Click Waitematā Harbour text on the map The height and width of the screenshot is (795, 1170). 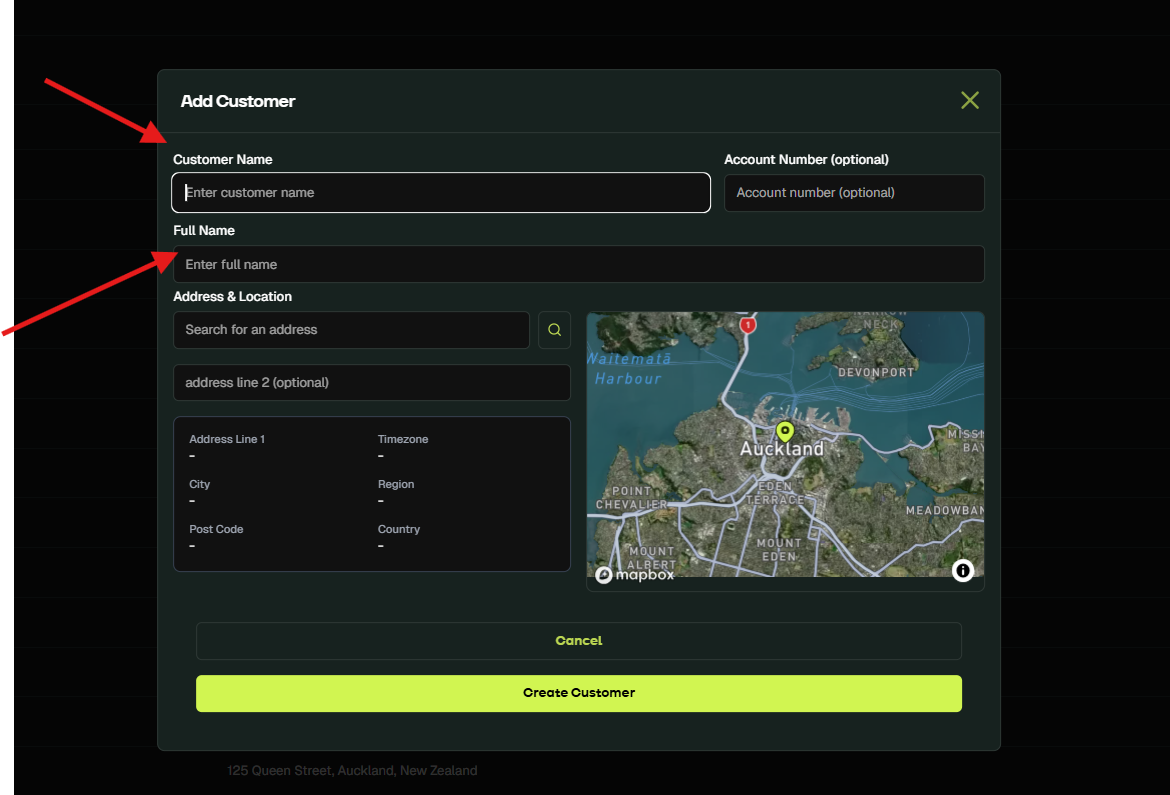coord(629,369)
